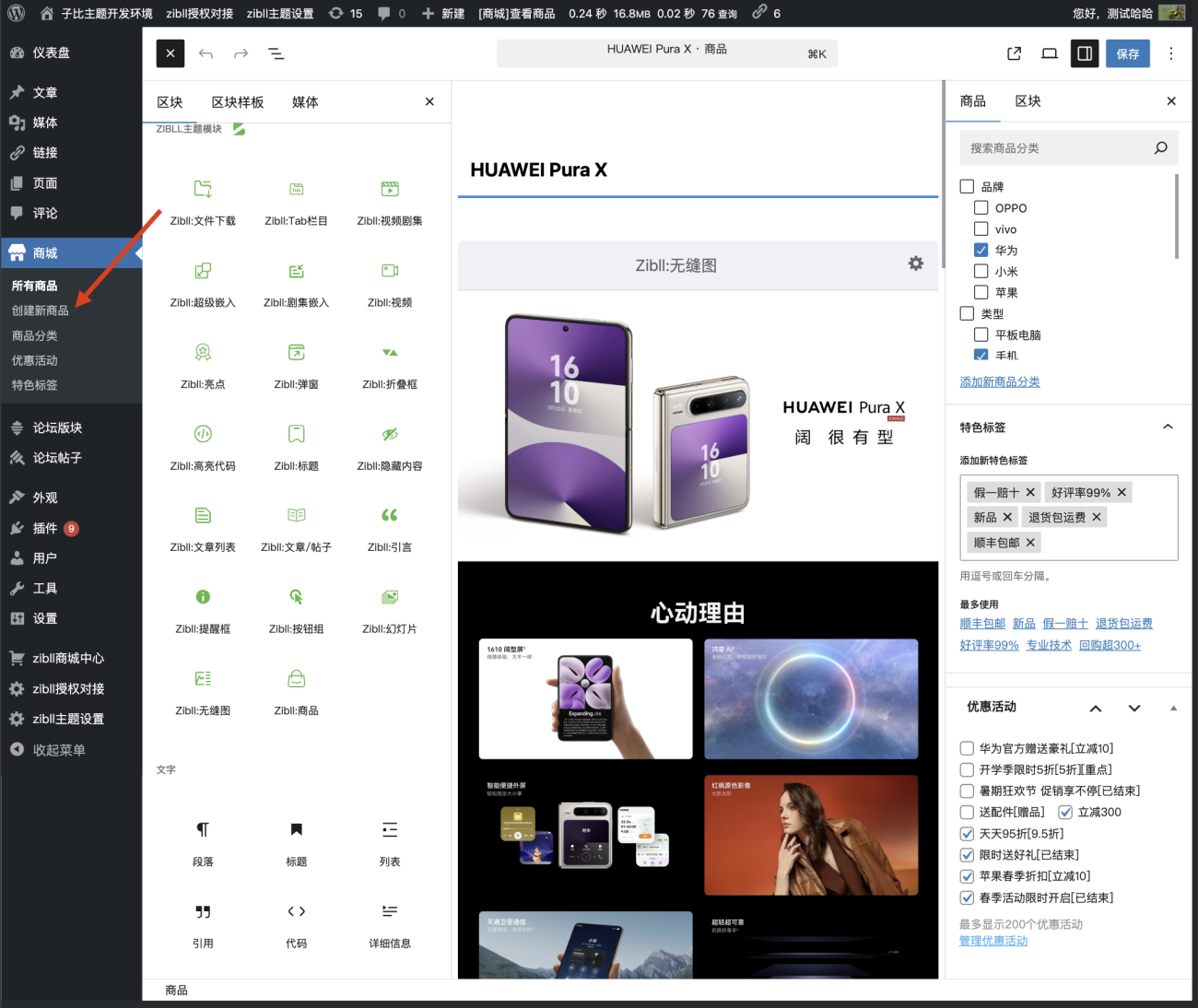The height and width of the screenshot is (1008, 1198).
Task: Insert the Zibll:隐藏内容 block
Action: 390,445
